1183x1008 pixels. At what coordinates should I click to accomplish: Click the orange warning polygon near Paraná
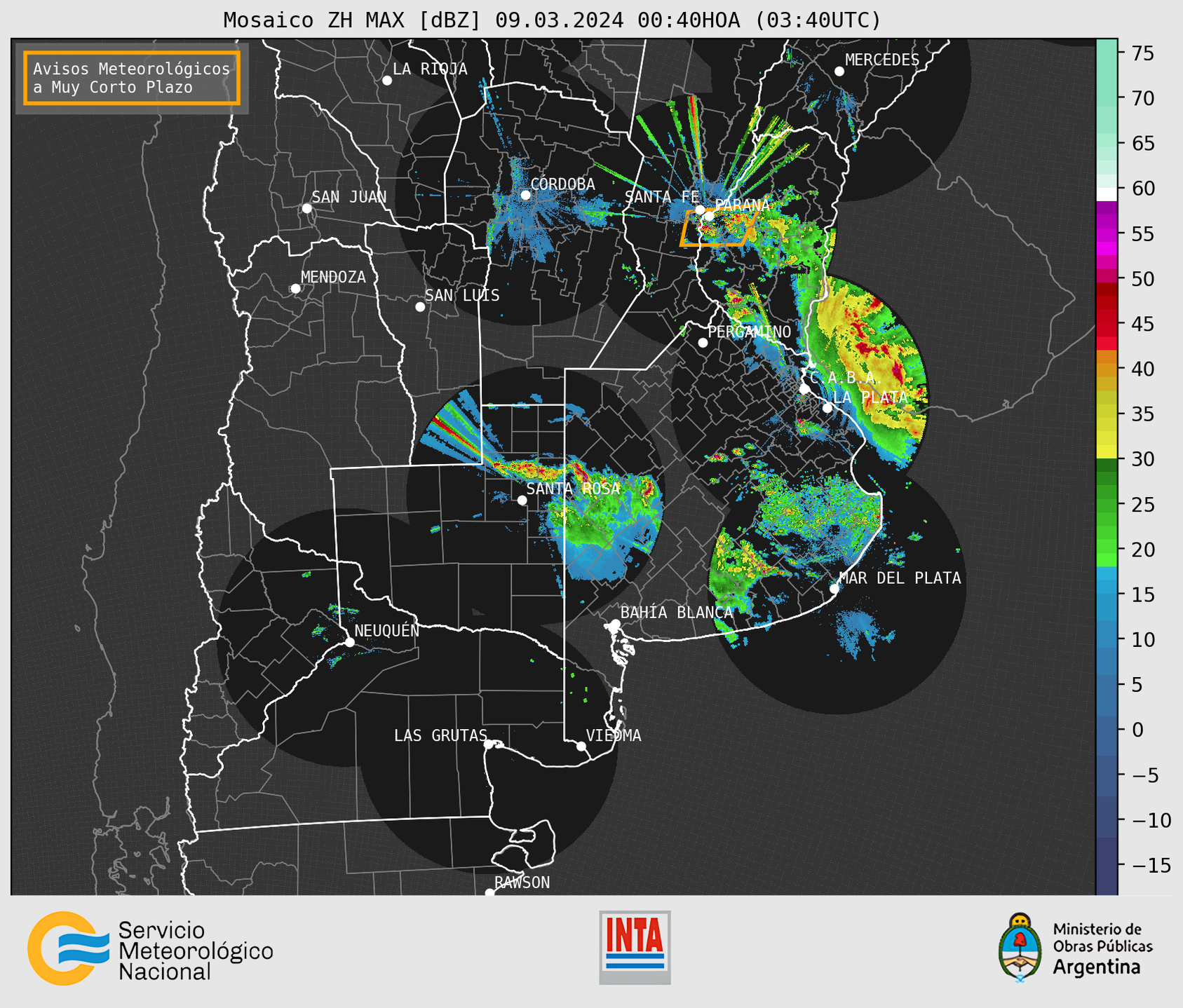coord(718,229)
